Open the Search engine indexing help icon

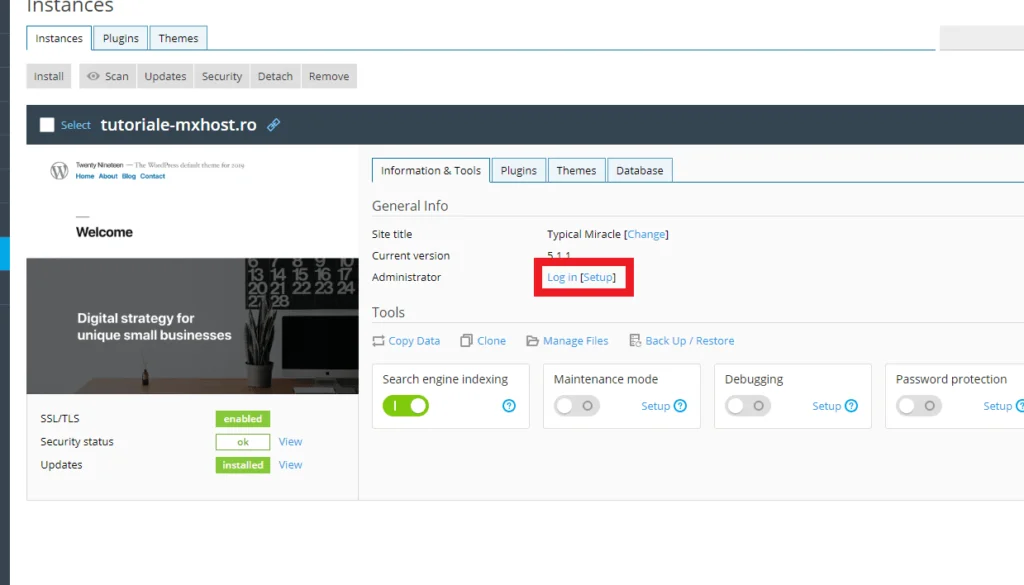click(x=509, y=406)
